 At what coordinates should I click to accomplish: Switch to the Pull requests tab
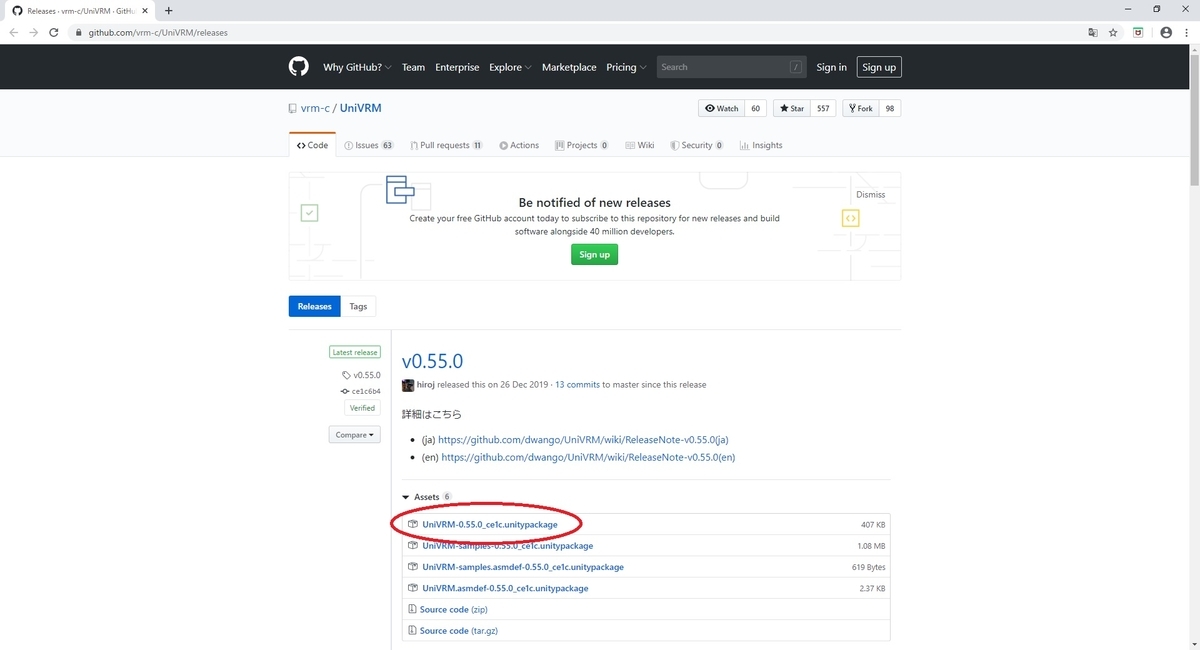coord(445,145)
